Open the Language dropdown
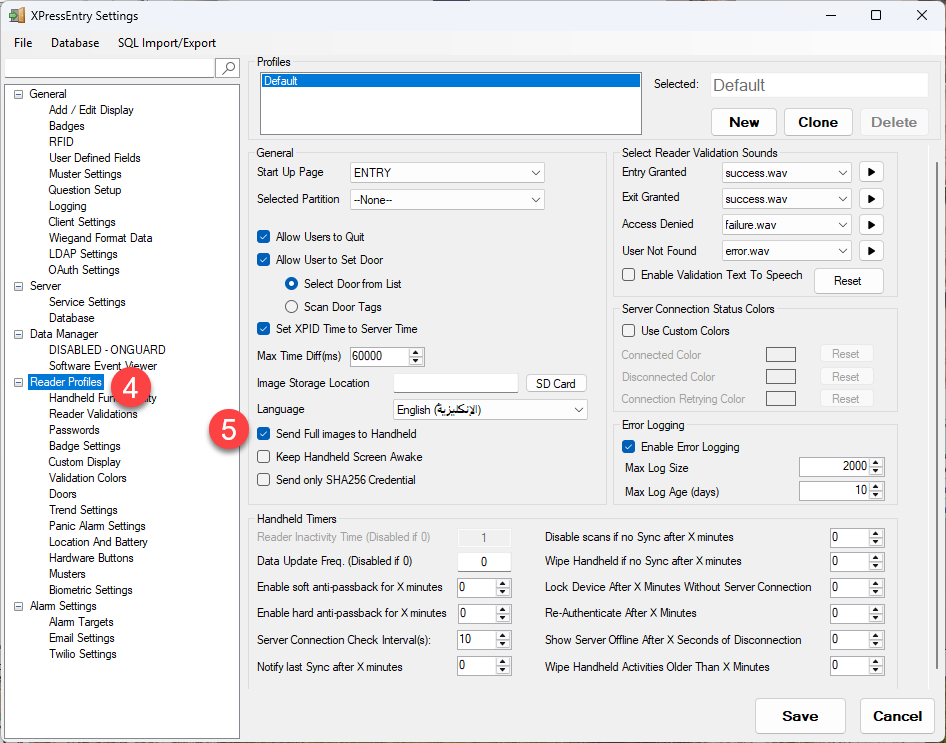Viewport: 946px width, 743px height. point(490,409)
